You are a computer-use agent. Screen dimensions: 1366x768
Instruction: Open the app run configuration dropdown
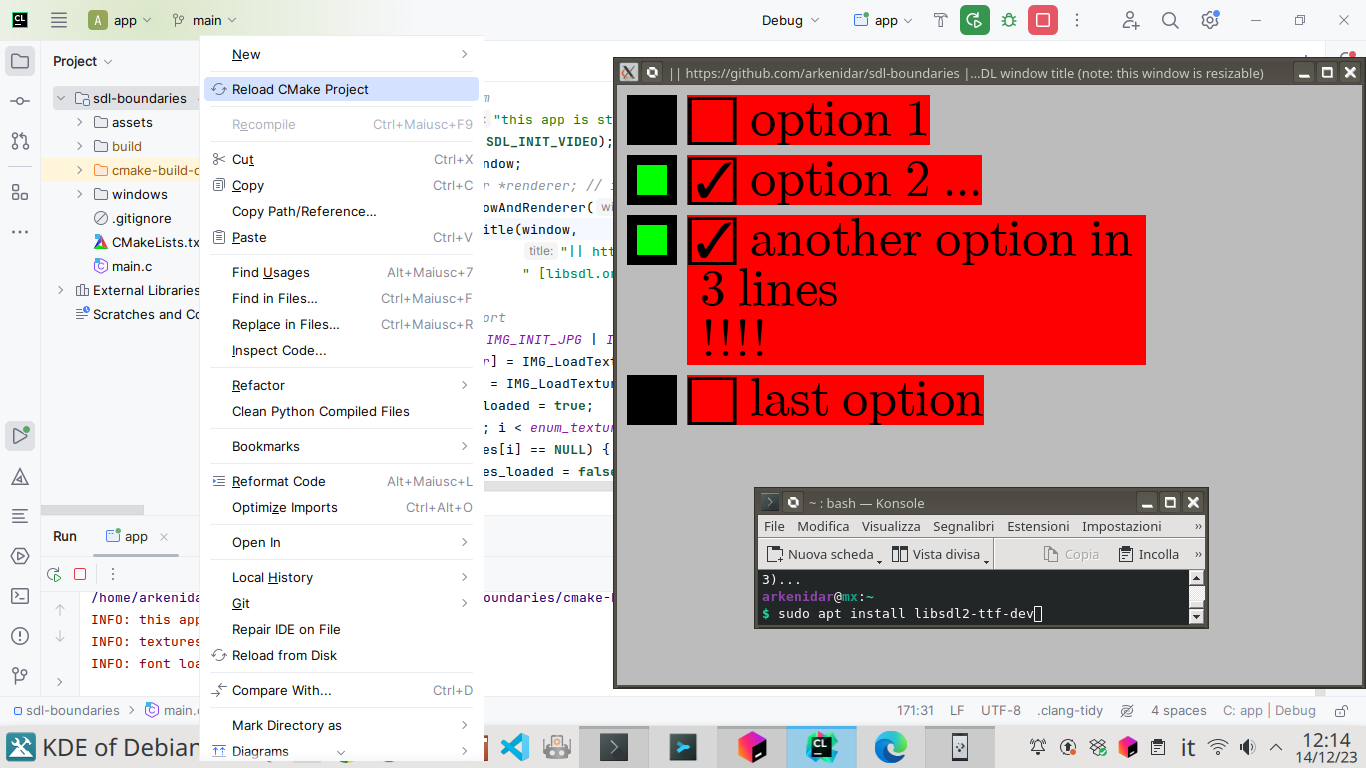coord(883,20)
